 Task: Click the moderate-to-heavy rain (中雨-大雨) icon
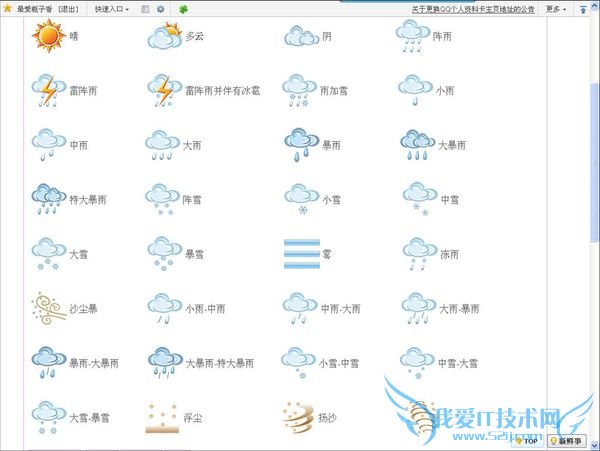(300, 309)
